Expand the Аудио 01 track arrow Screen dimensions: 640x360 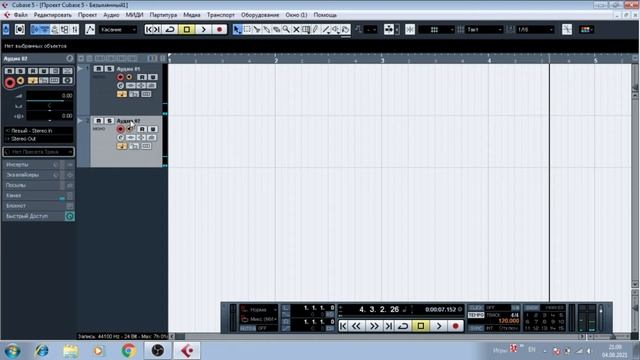point(80,69)
